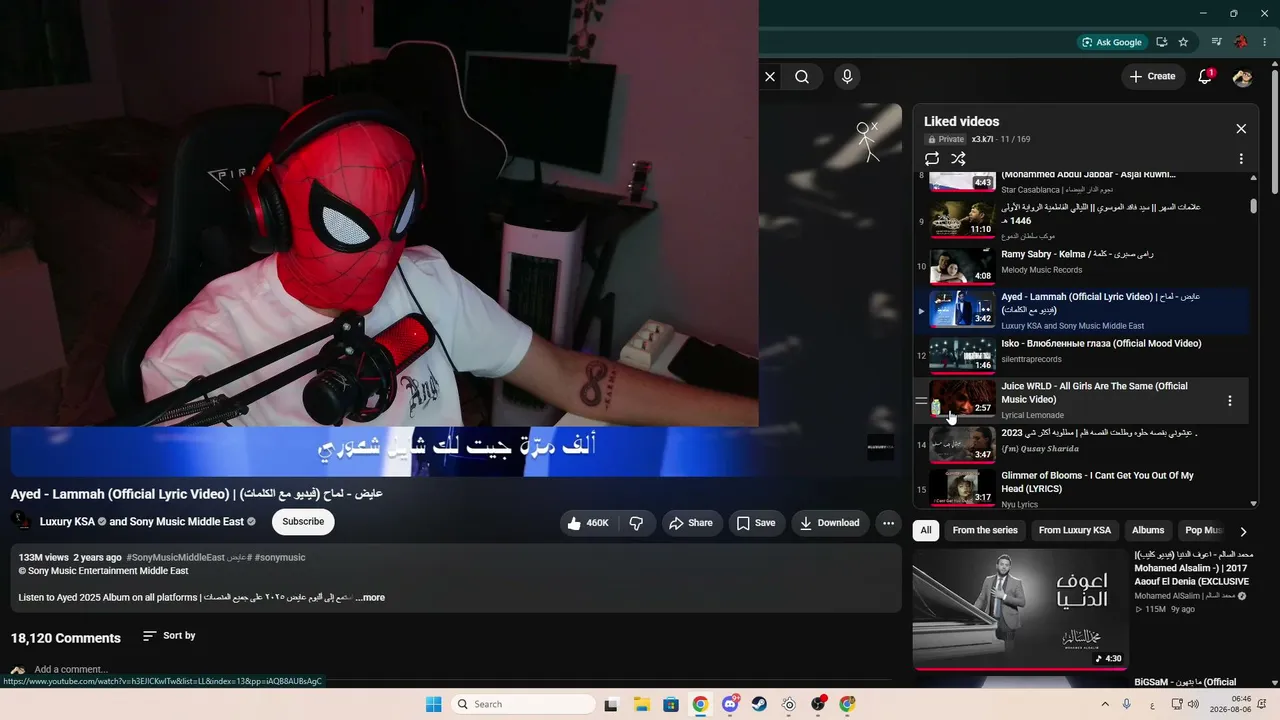Open the Mohamed Alsalim Aaouf El Denia title

click(x=1193, y=567)
